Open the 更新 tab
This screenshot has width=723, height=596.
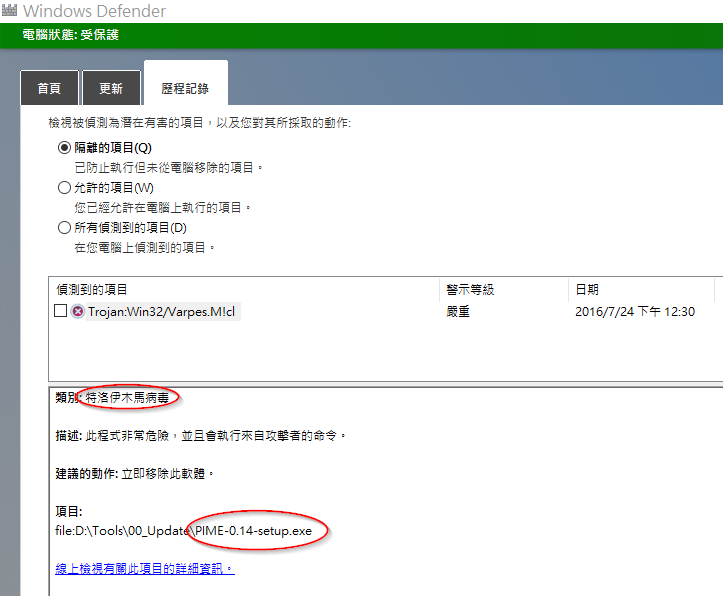(x=111, y=88)
